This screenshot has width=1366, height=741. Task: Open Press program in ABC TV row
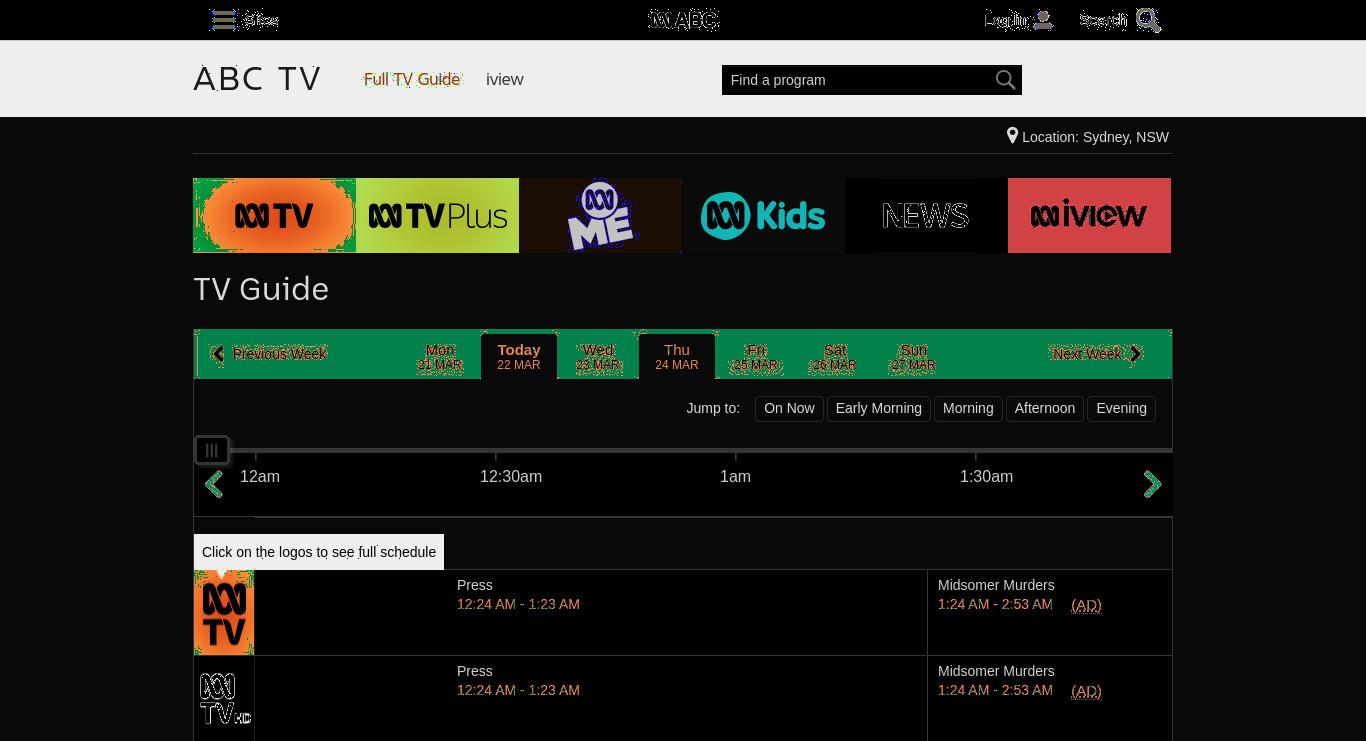click(475, 585)
